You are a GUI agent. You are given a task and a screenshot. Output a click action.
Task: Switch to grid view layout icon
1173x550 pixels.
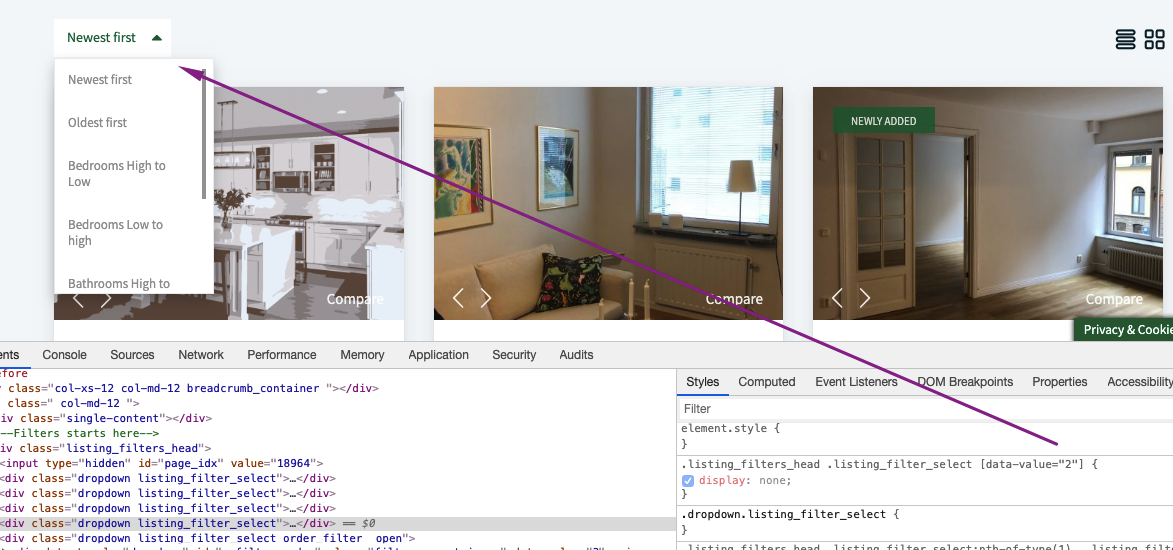coord(1155,39)
